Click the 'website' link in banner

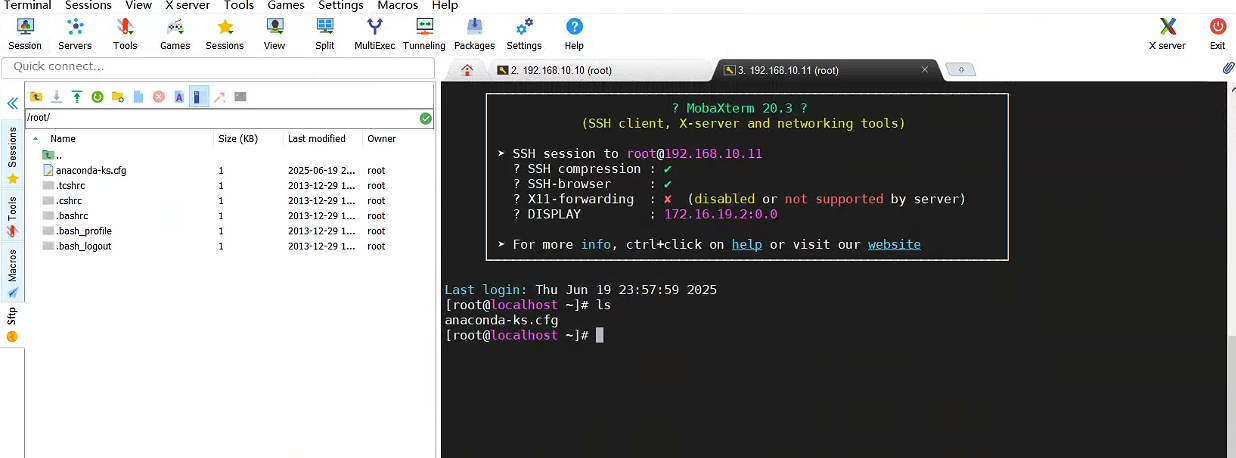click(x=894, y=244)
